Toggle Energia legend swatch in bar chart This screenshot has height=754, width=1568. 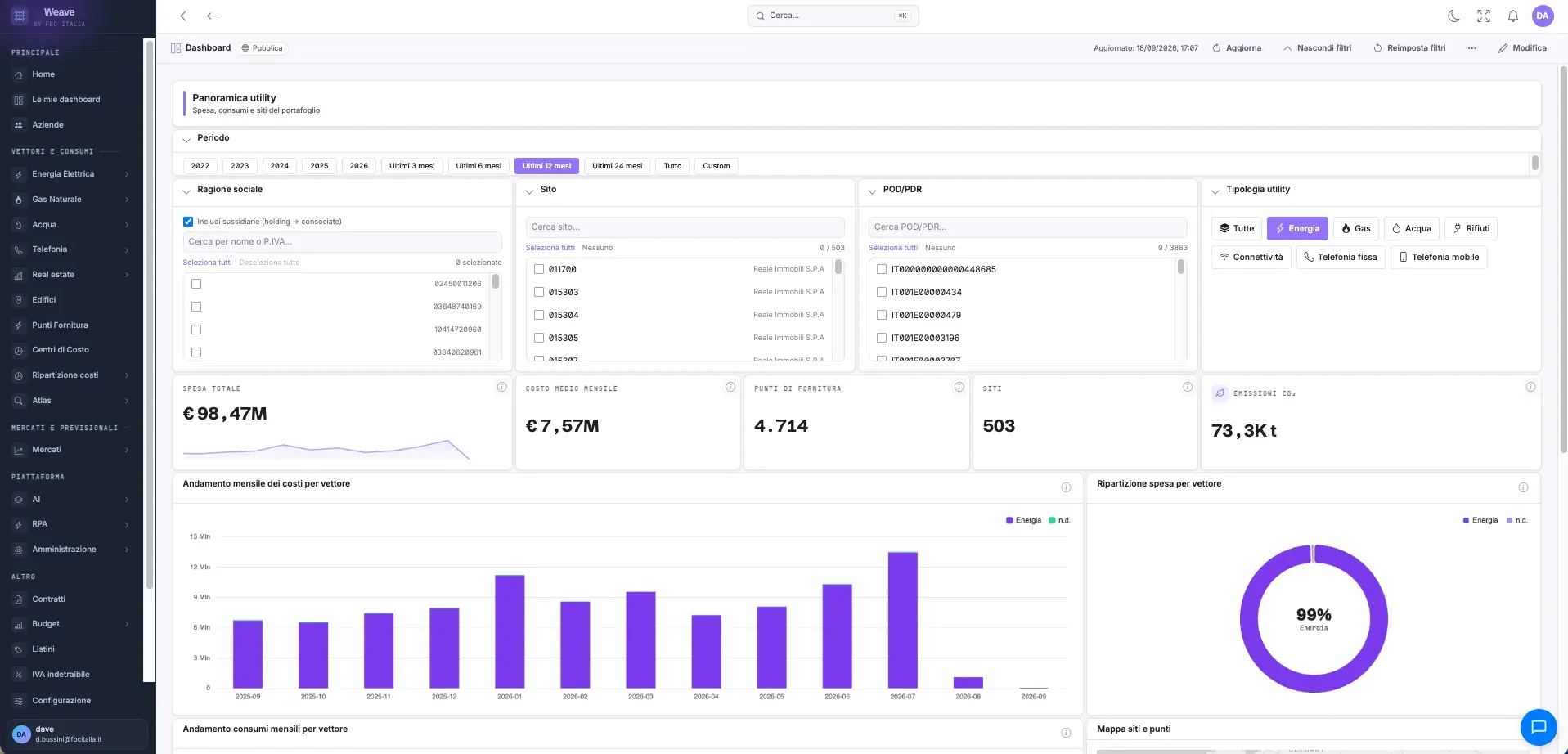[x=1009, y=520]
